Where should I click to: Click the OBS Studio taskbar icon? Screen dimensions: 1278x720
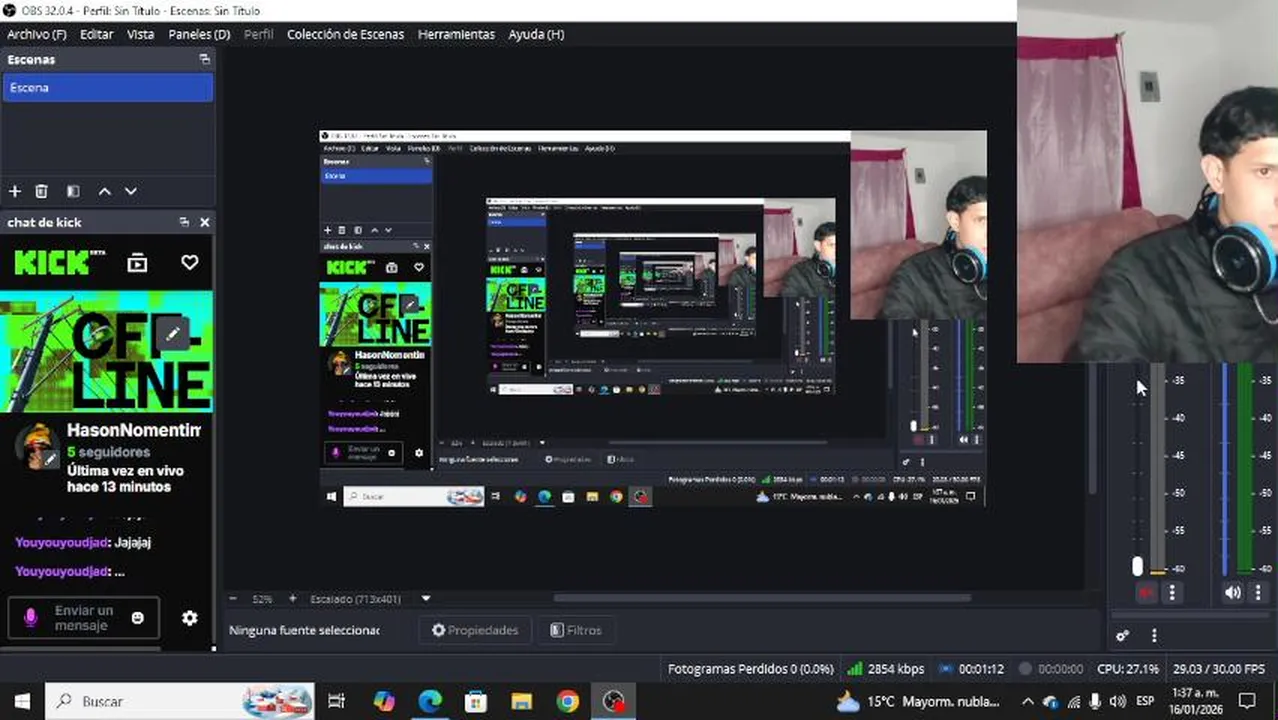[x=613, y=701]
